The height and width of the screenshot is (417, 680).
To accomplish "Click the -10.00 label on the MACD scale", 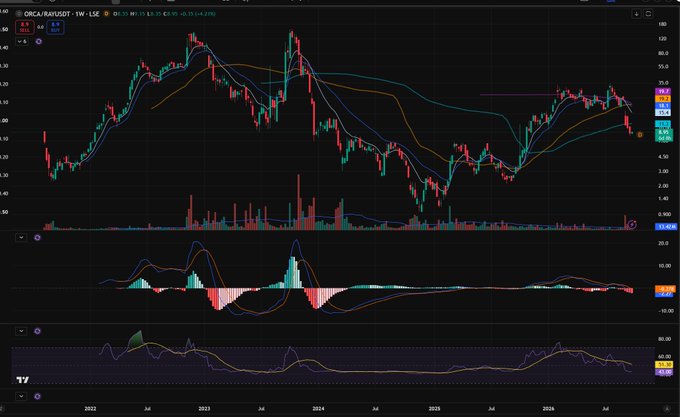I will (665, 311).
